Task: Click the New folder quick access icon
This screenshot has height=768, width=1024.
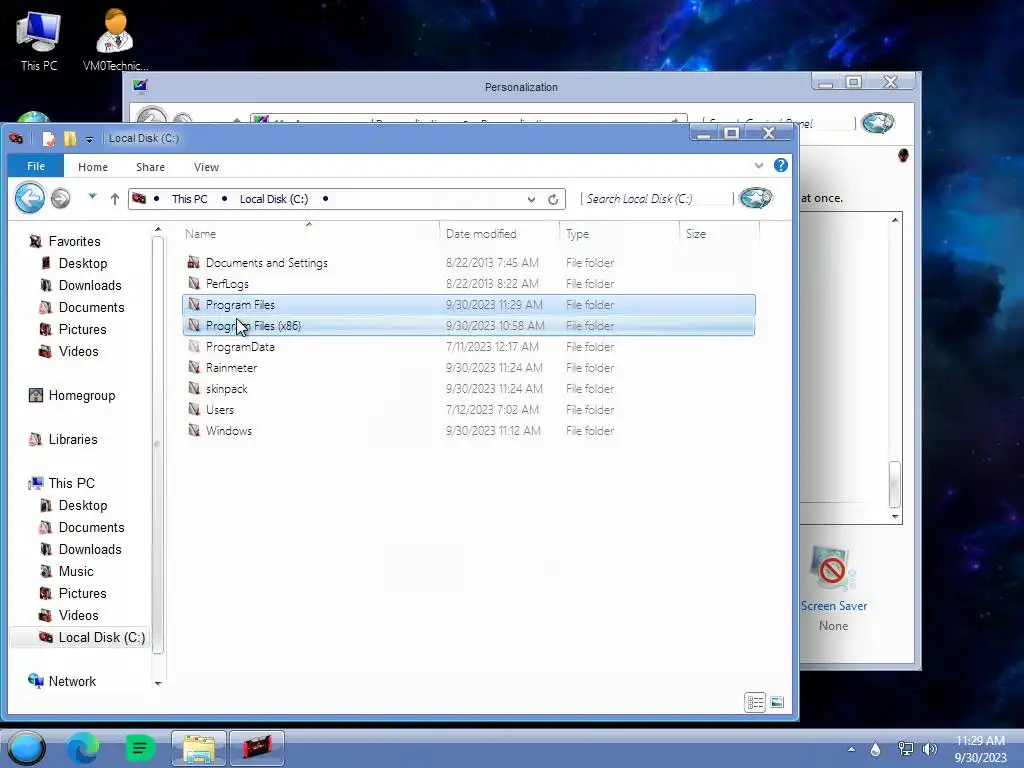Action: [70, 138]
